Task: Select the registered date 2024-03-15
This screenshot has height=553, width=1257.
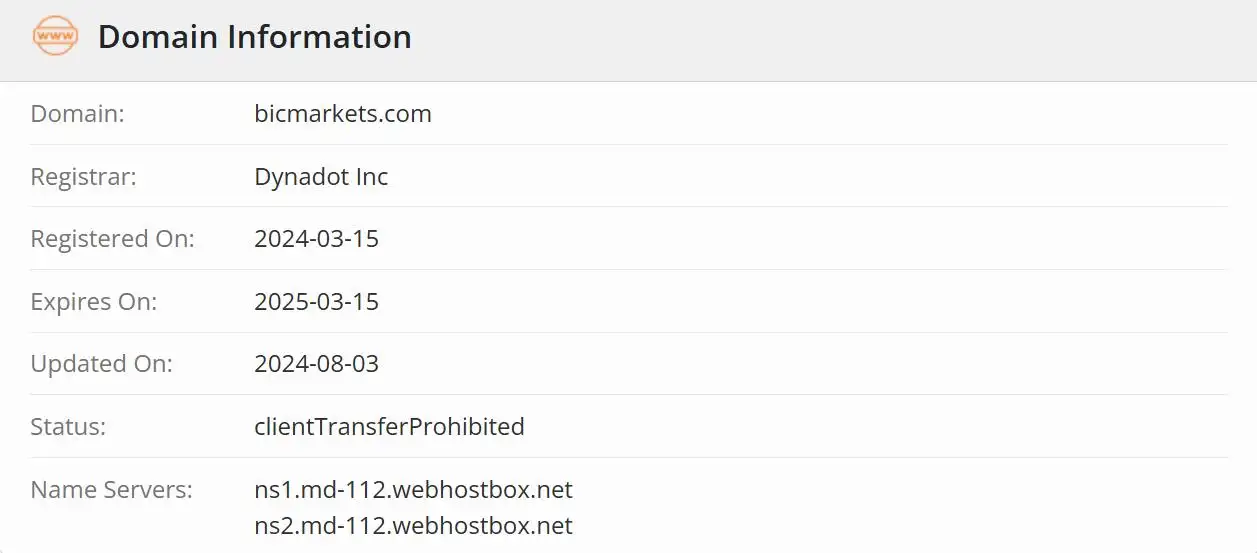Action: 316,239
